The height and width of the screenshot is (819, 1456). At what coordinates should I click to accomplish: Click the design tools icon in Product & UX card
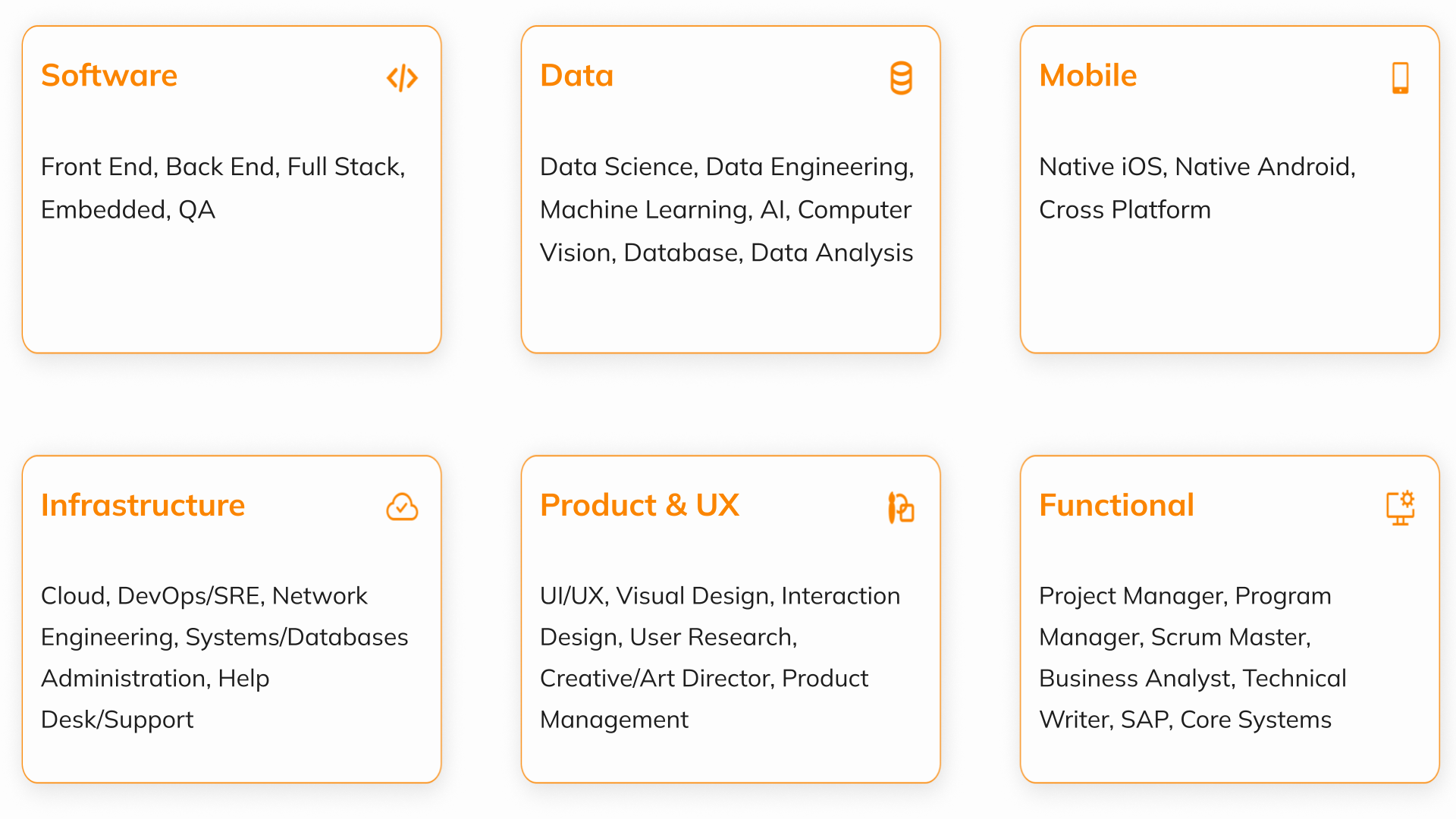[901, 507]
